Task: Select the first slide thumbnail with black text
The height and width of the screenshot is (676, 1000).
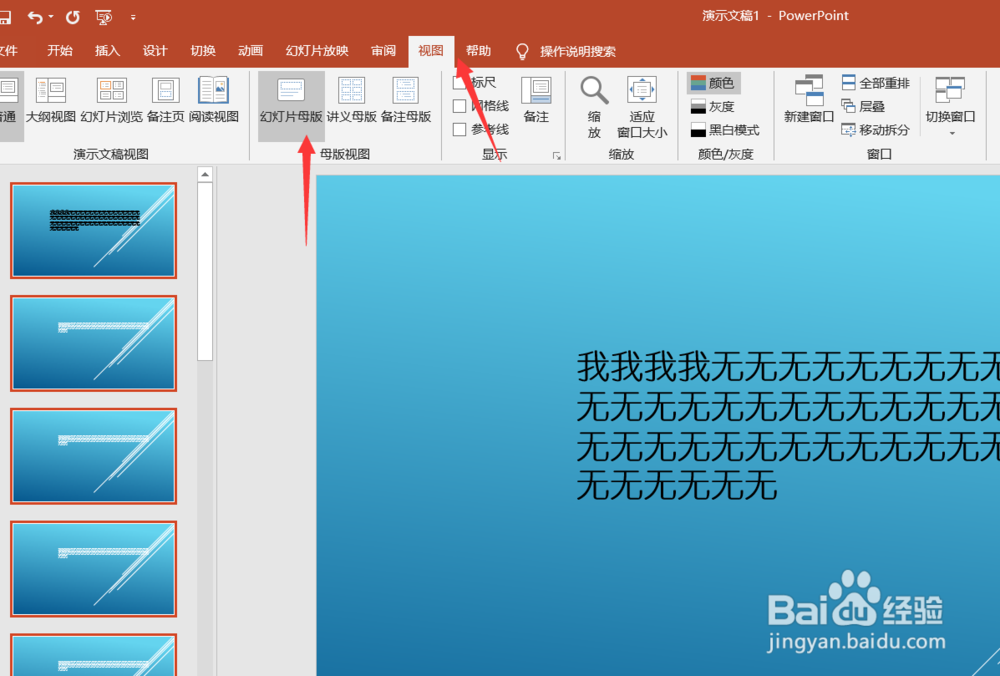Action: [94, 231]
